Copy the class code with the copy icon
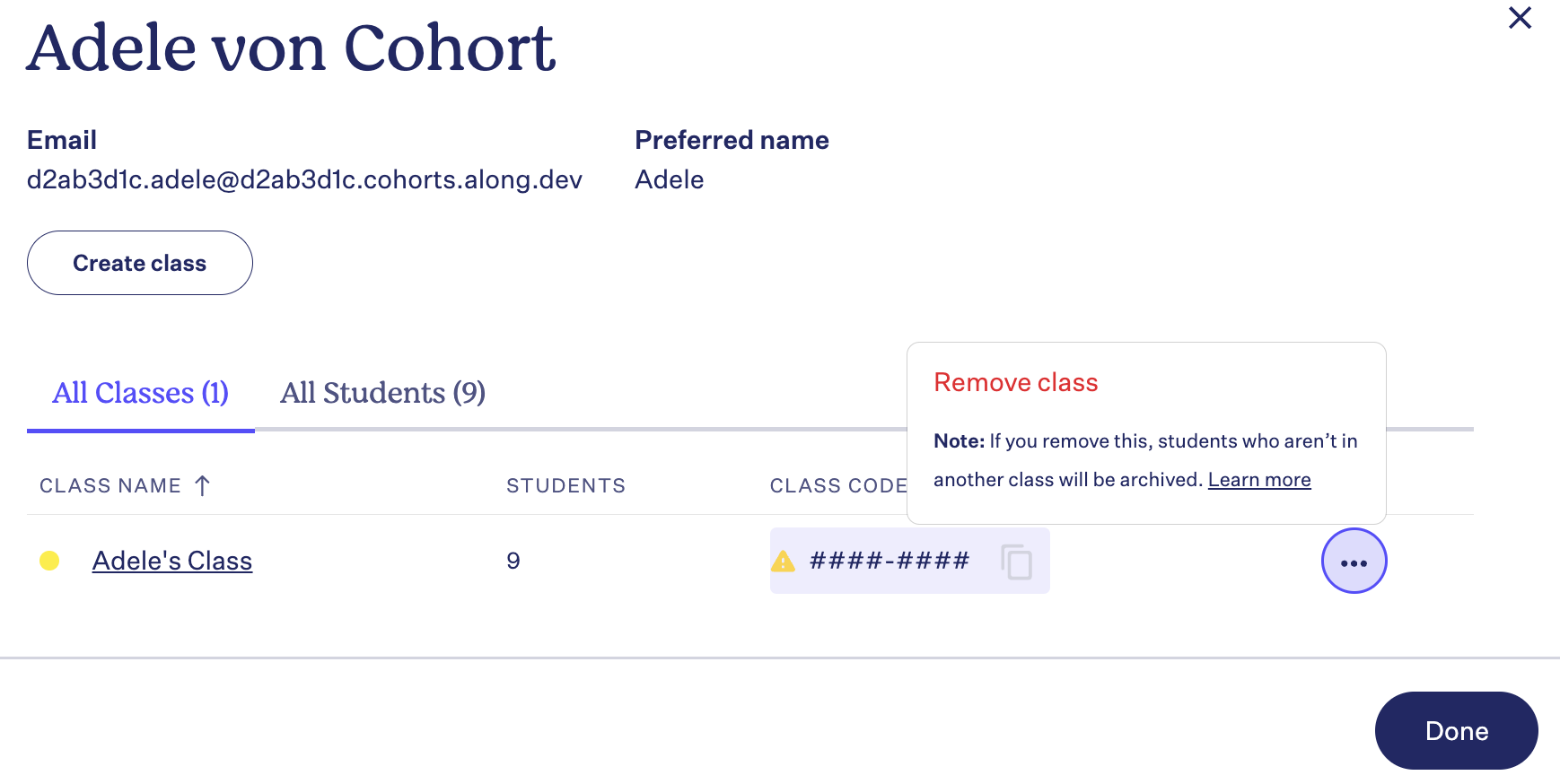Image resolution: width=1560 pixels, height=784 pixels. [x=1016, y=562]
